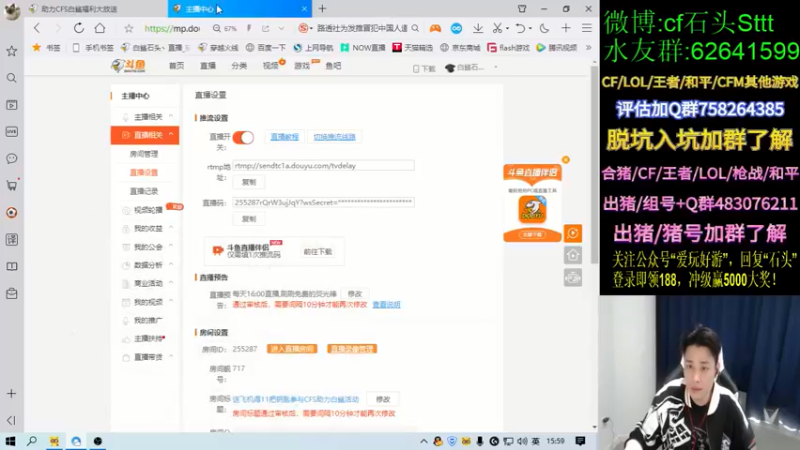The height and width of the screenshot is (450, 800).
Task: Open the skin shirt icon in title bar
Action: [522, 9]
